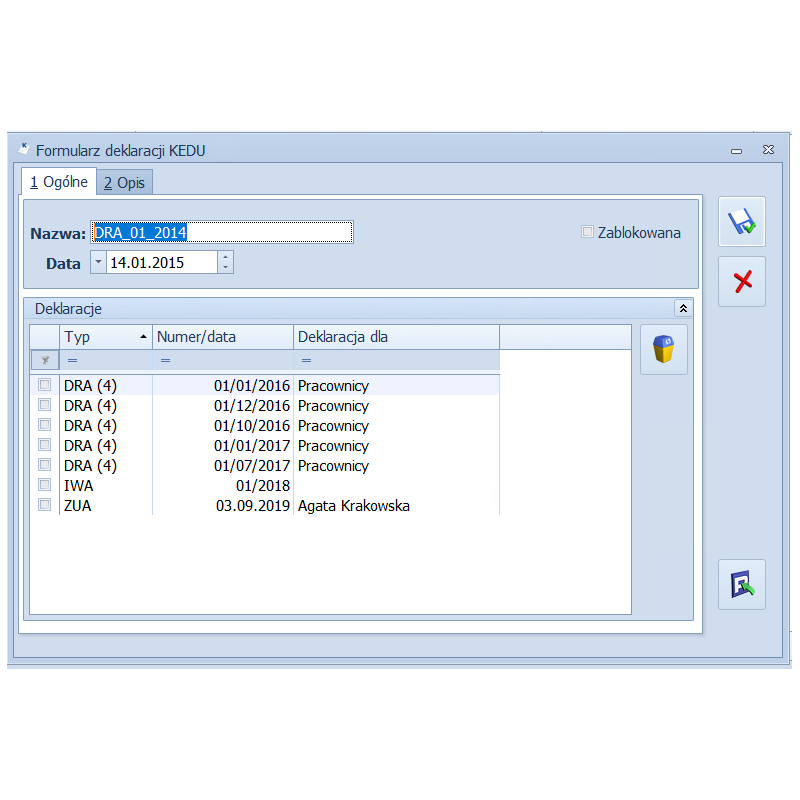Click the Nazwa input field

tap(222, 232)
